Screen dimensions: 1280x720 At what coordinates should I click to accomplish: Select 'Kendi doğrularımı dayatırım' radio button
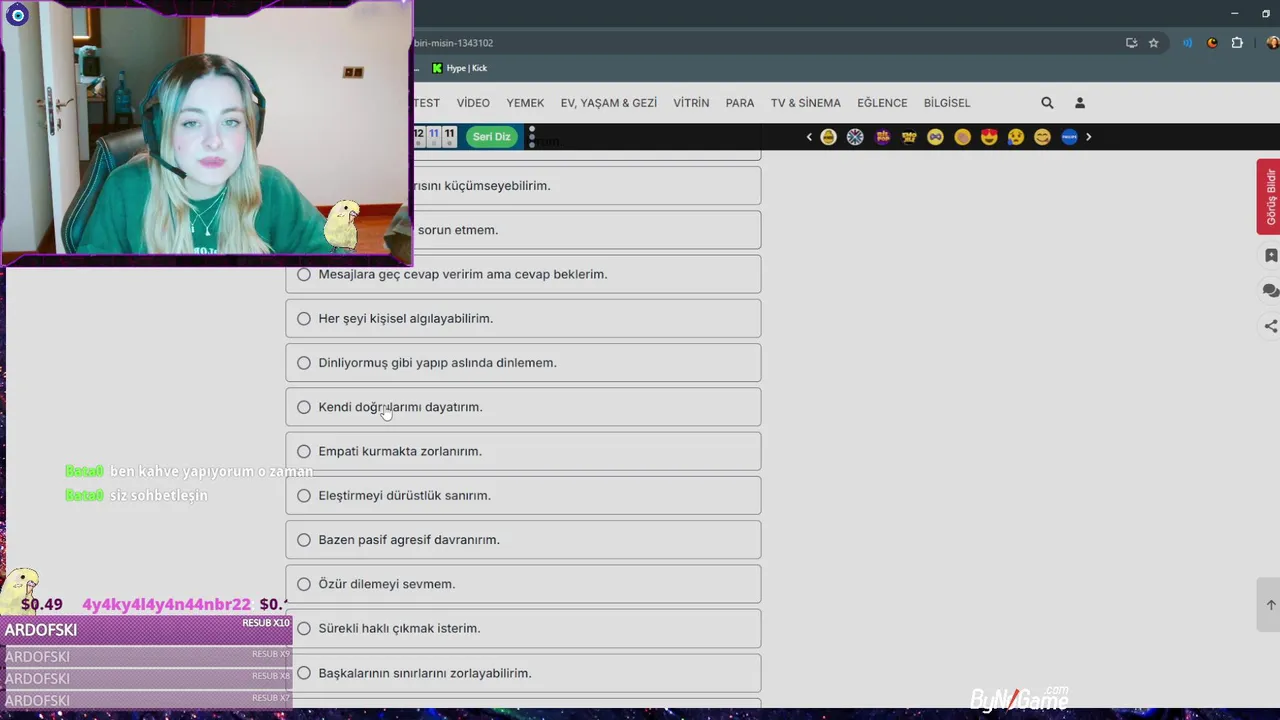pyautogui.click(x=304, y=407)
